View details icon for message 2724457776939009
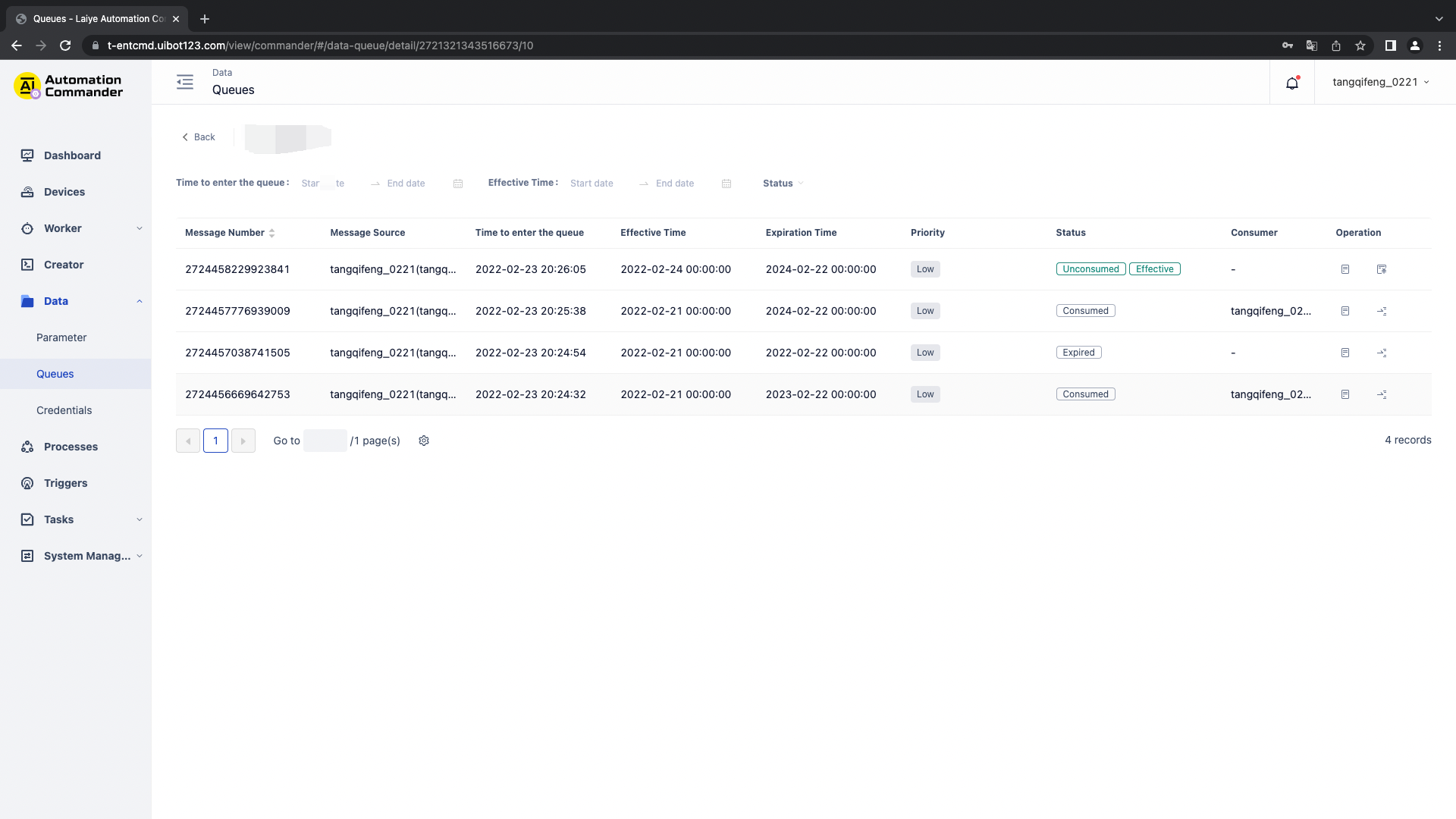The image size is (1456, 819). [1345, 311]
